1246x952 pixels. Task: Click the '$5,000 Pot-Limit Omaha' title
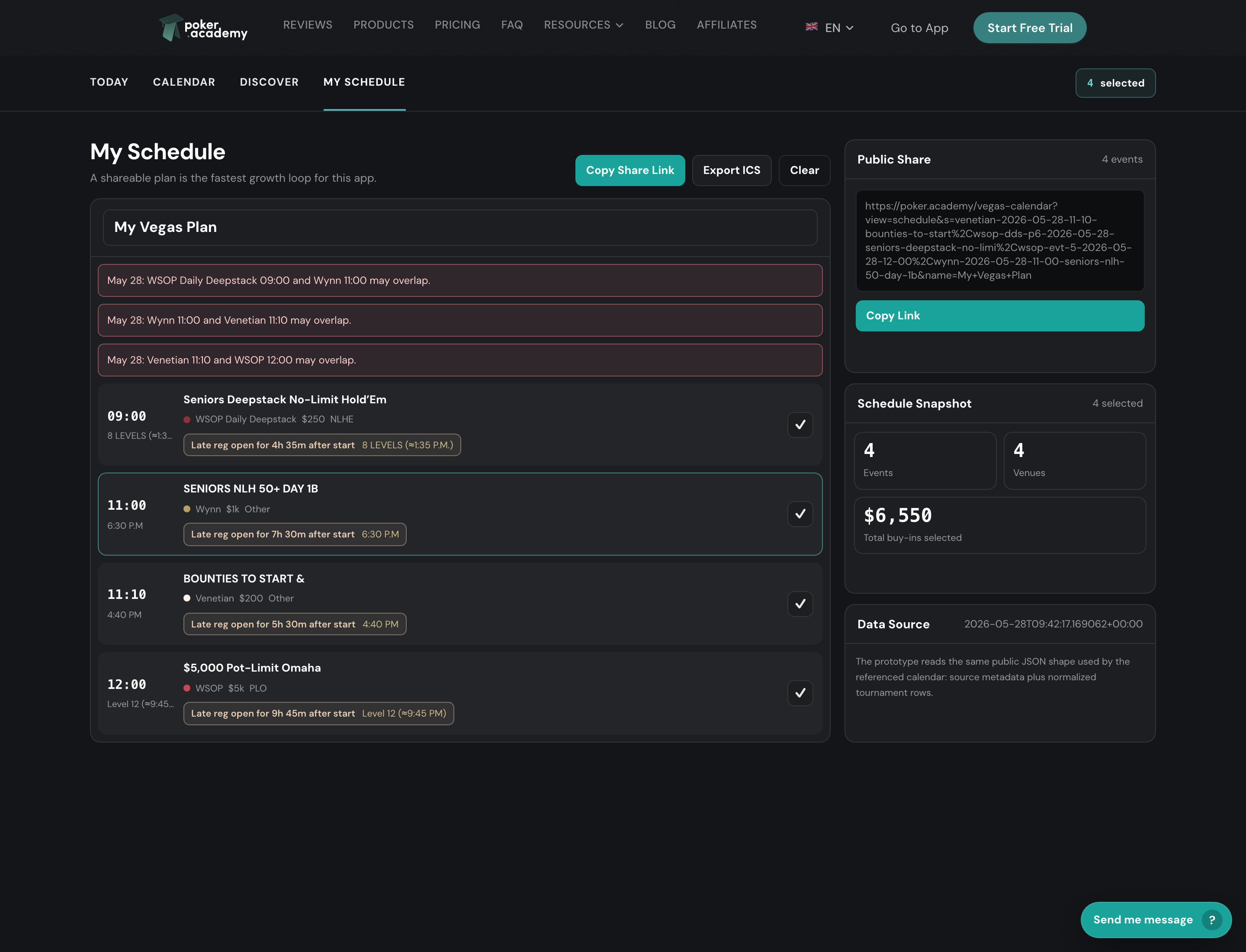[x=252, y=668]
